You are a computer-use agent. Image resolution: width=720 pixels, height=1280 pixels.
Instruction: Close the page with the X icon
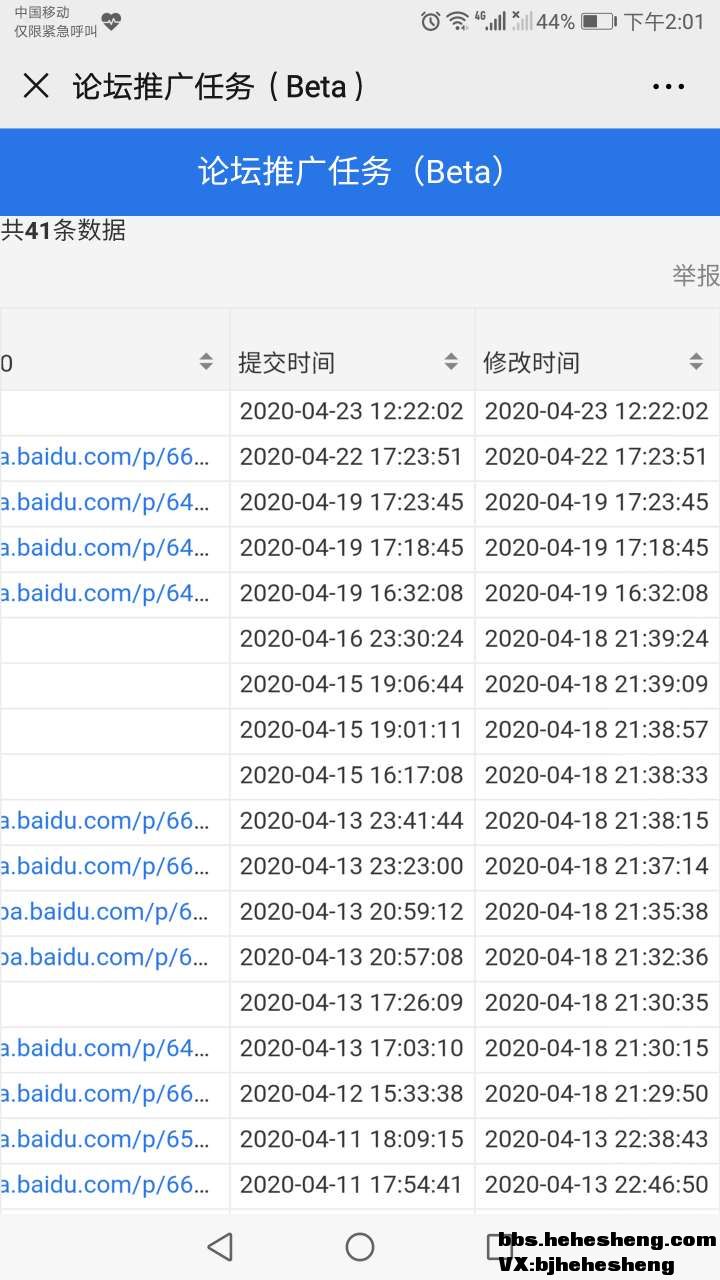36,86
